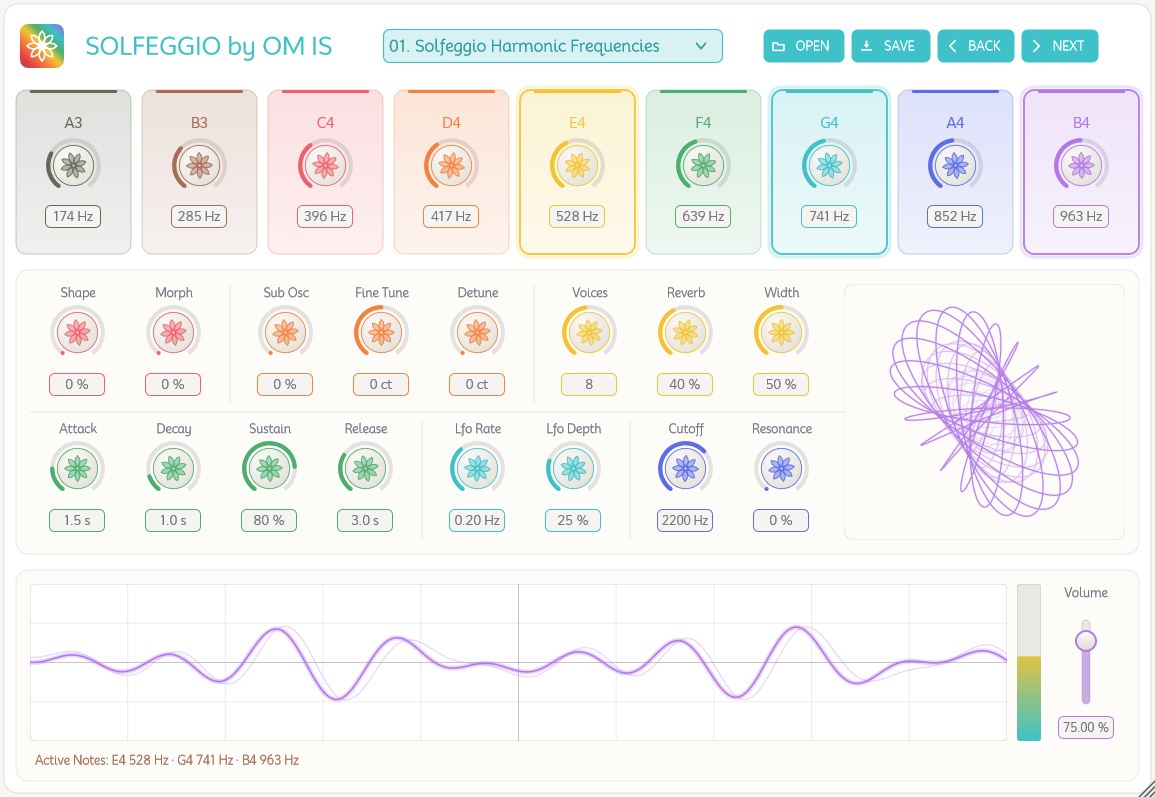1155x797 pixels.
Task: Click the E4 note flower knob
Action: click(x=578, y=166)
